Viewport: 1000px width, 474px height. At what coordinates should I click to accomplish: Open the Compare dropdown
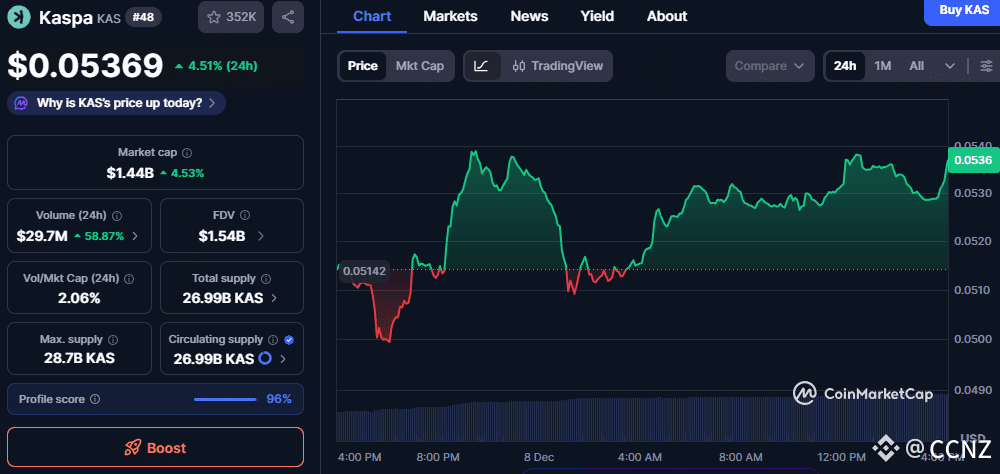tap(769, 66)
